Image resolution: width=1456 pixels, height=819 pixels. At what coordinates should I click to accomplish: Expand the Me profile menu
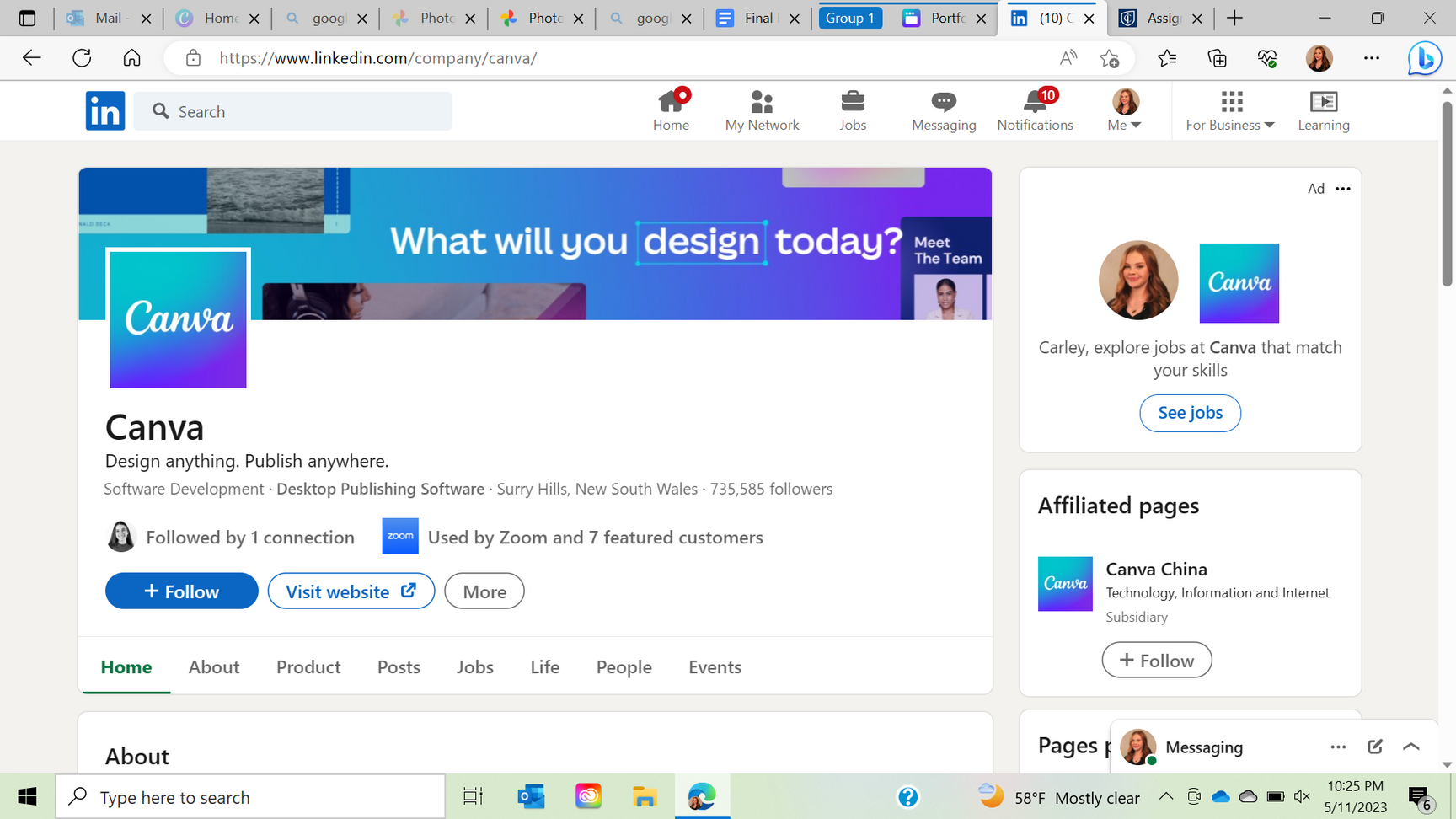(1125, 110)
